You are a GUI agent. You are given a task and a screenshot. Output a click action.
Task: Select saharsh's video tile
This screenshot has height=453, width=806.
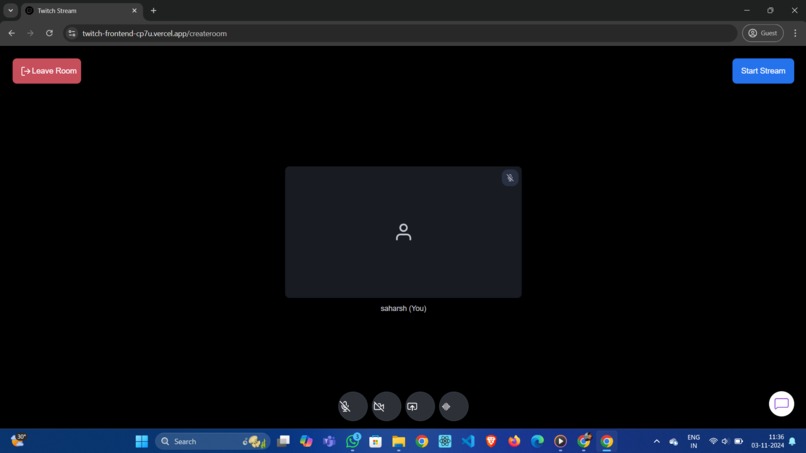[x=403, y=232]
